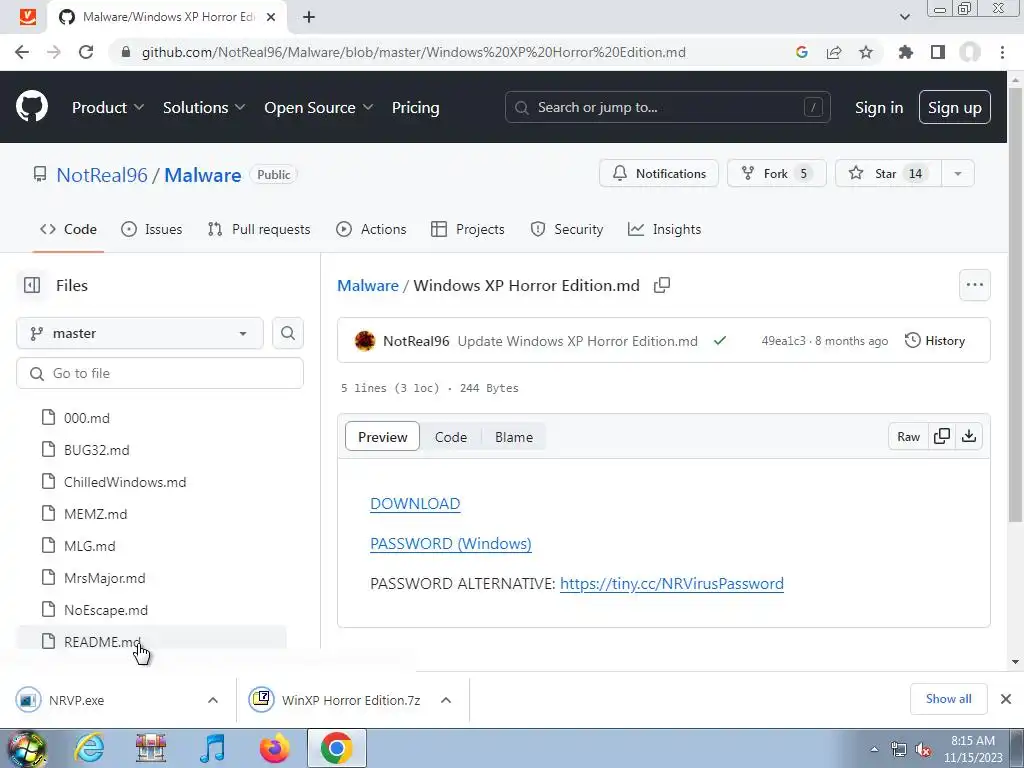Fork the repository button
The width and height of the screenshot is (1024, 768).
click(x=776, y=174)
